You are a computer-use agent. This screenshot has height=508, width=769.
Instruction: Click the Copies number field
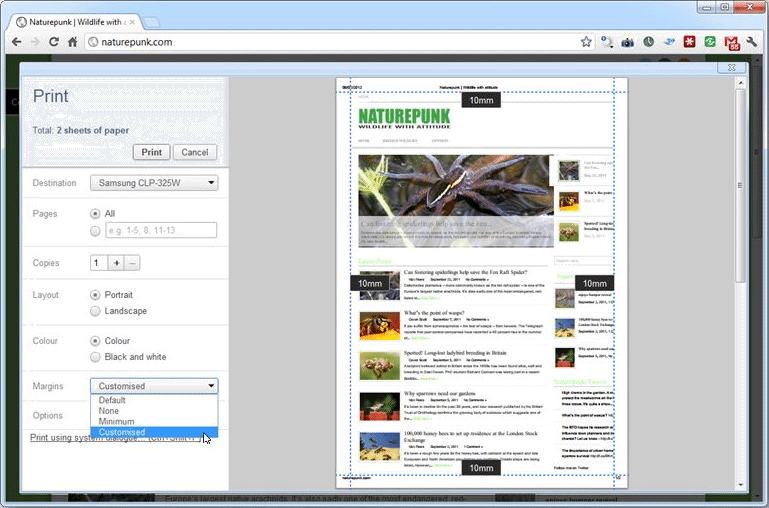99,263
